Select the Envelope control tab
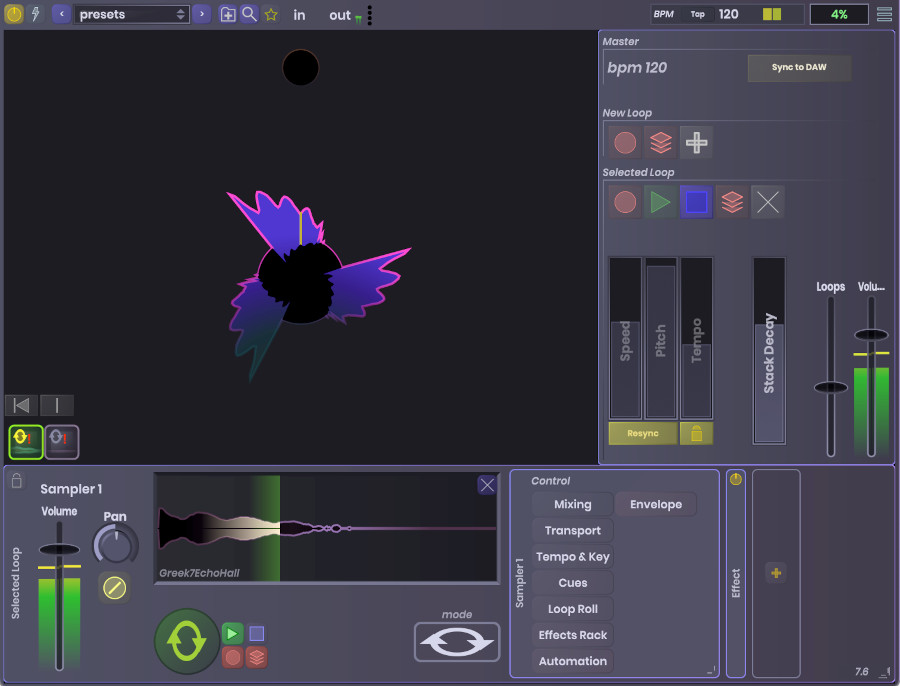 pos(655,505)
